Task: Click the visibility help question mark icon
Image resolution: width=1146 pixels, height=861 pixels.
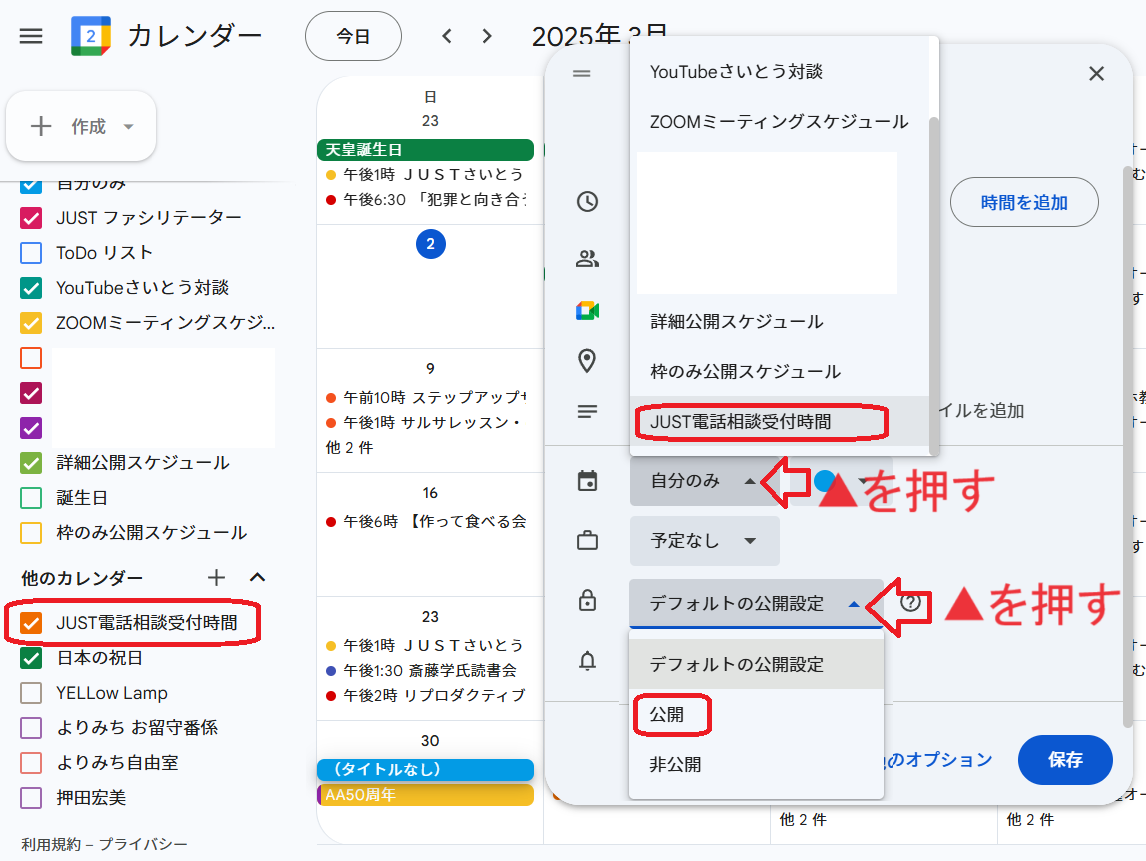Action: tap(909, 604)
